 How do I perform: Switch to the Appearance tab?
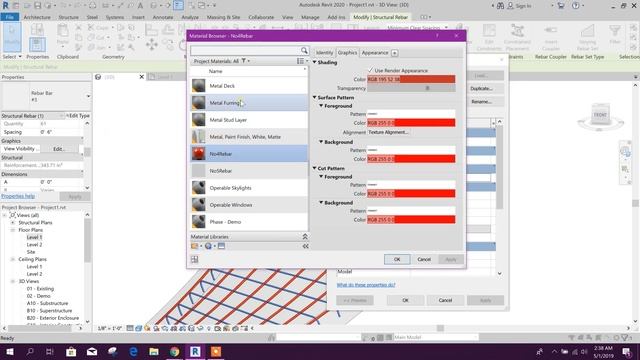click(375, 53)
